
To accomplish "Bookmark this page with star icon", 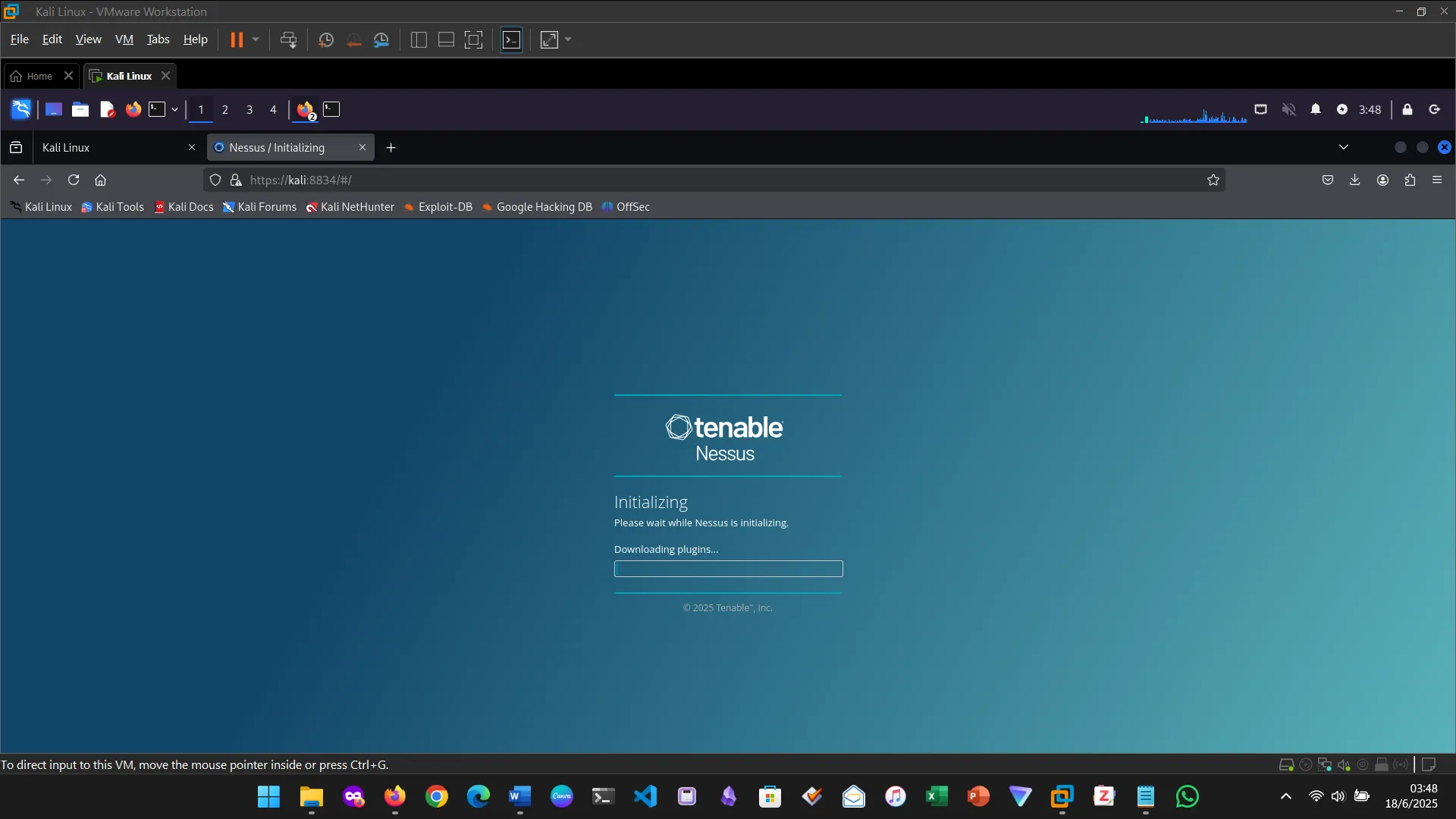I will point(1213,180).
